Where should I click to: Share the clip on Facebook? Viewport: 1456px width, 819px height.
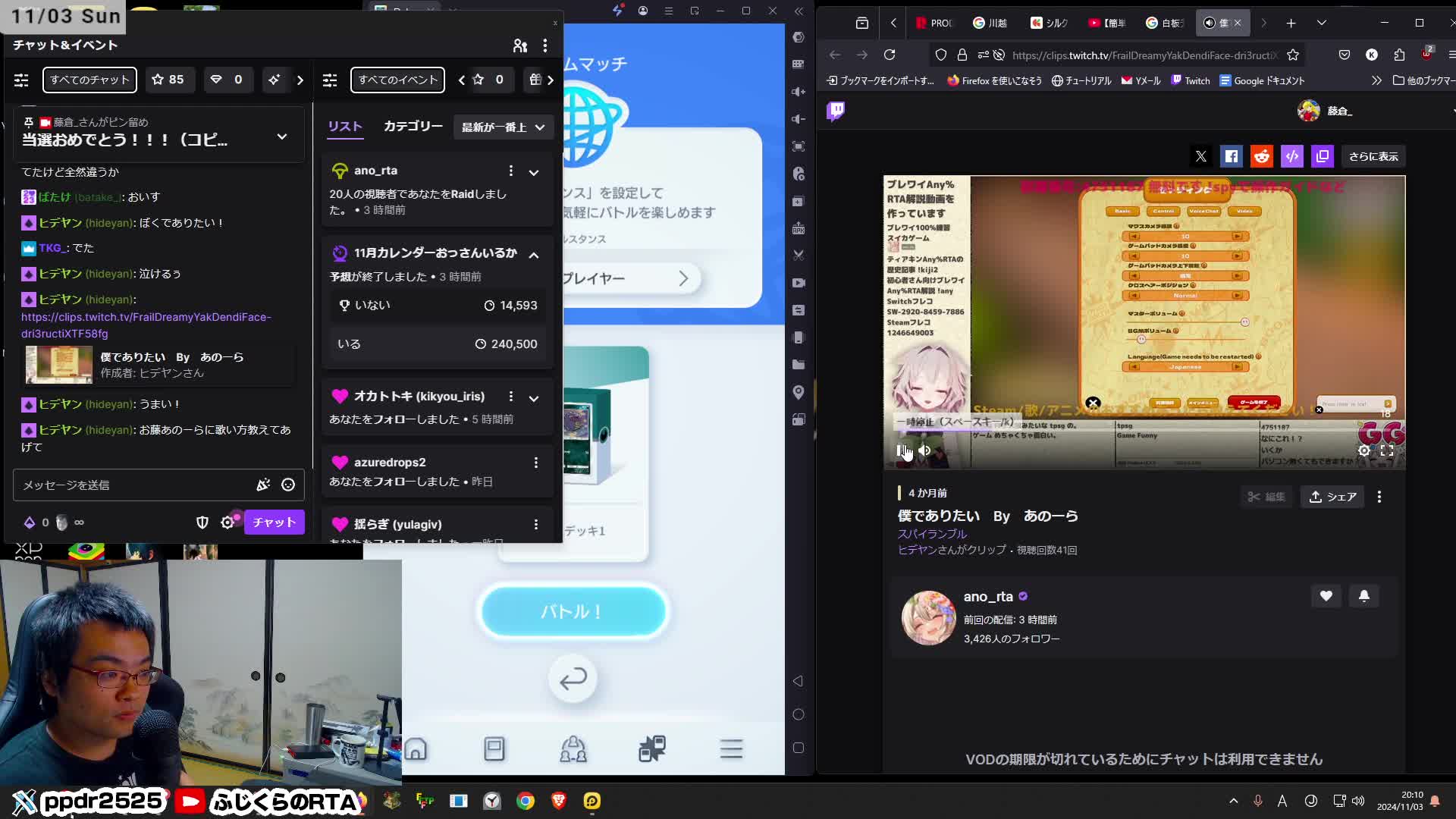pos(1232,156)
